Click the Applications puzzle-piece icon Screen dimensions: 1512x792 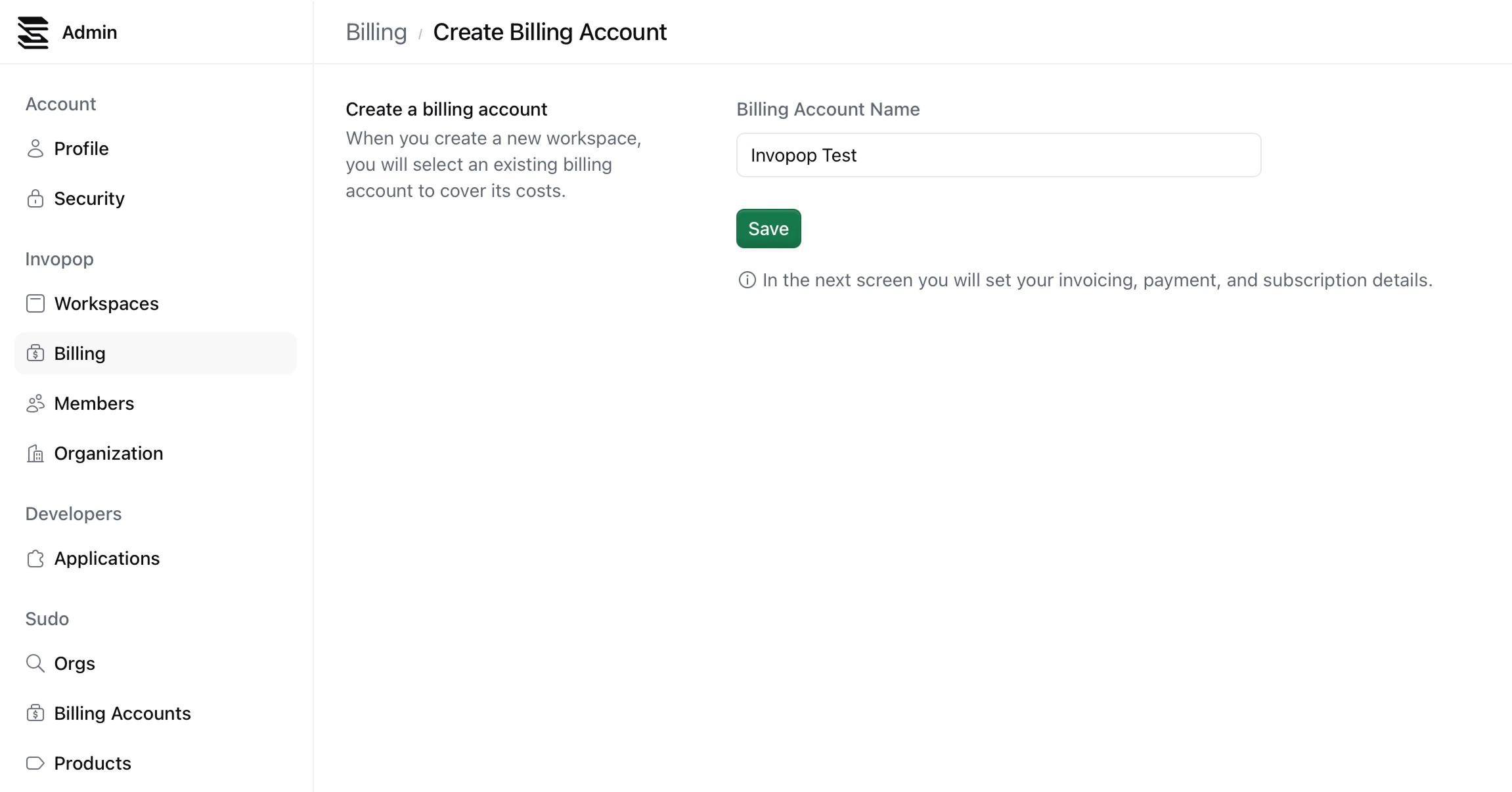point(35,558)
